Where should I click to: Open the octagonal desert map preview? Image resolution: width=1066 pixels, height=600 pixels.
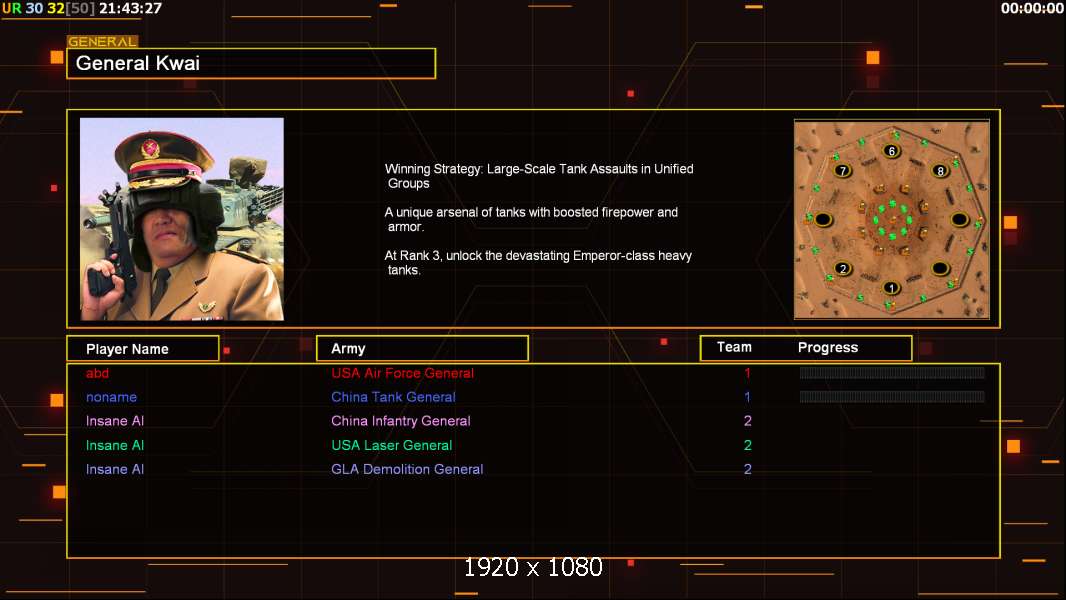point(891,219)
